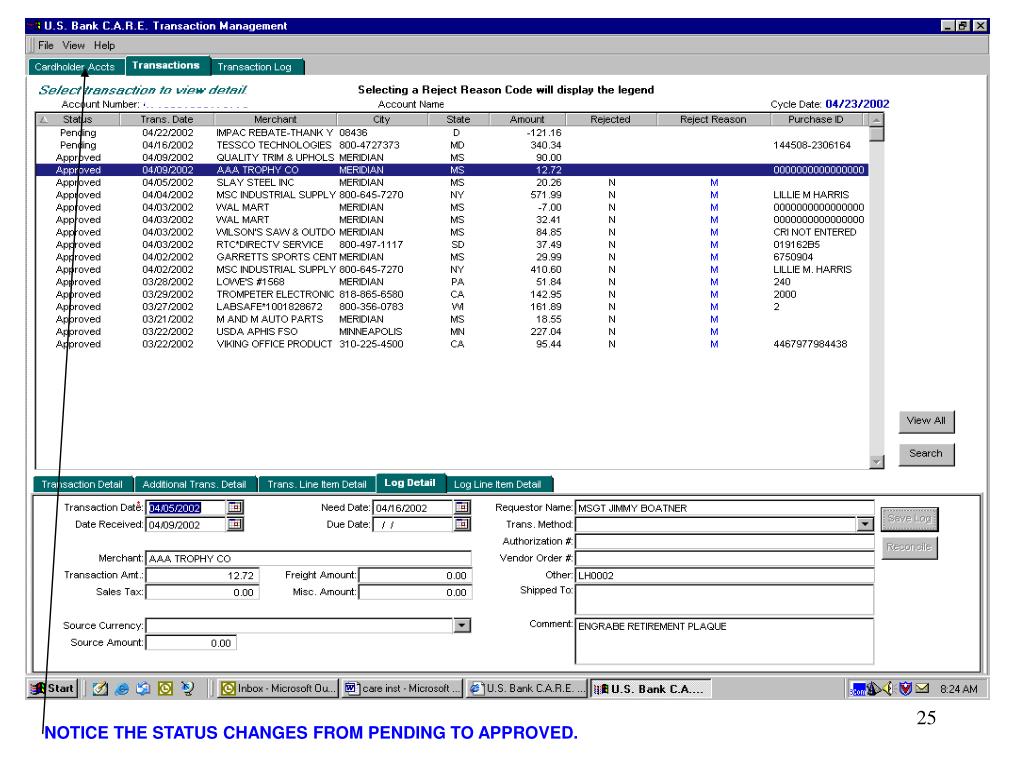Open the Trans. Line Item Detail tab
Screen dimensions: 1024x768
(317, 485)
